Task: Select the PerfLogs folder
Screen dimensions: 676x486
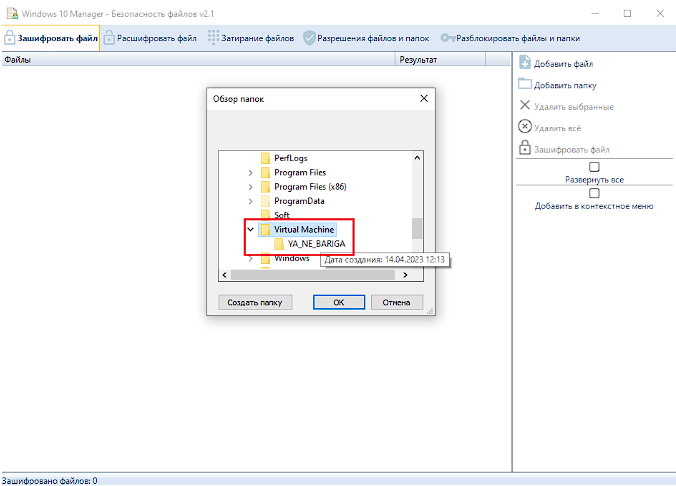Action: tap(291, 158)
